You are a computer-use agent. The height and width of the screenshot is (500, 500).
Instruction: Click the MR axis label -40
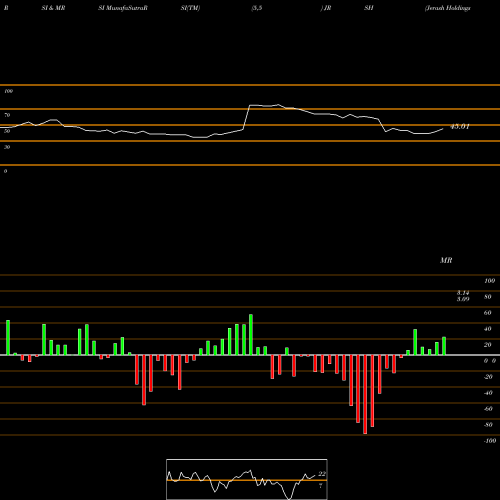[x=488, y=393]
